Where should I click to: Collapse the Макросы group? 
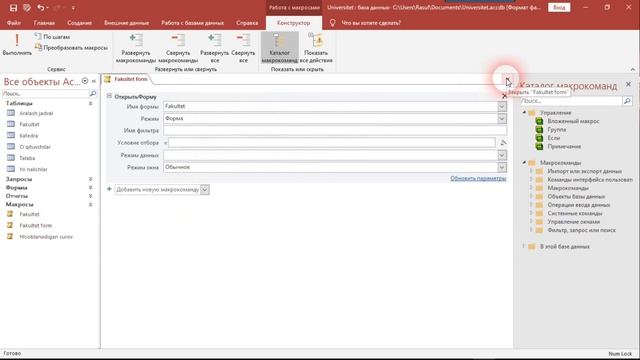point(90,204)
